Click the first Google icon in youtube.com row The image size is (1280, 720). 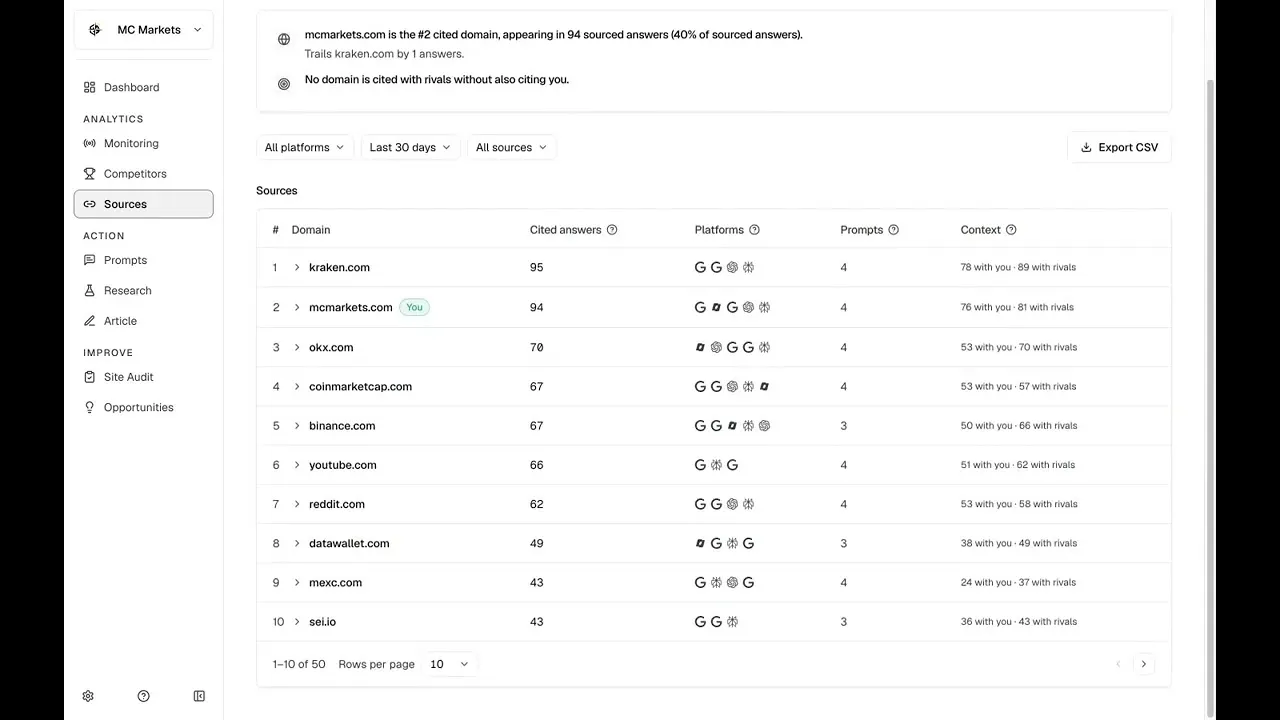[700, 465]
